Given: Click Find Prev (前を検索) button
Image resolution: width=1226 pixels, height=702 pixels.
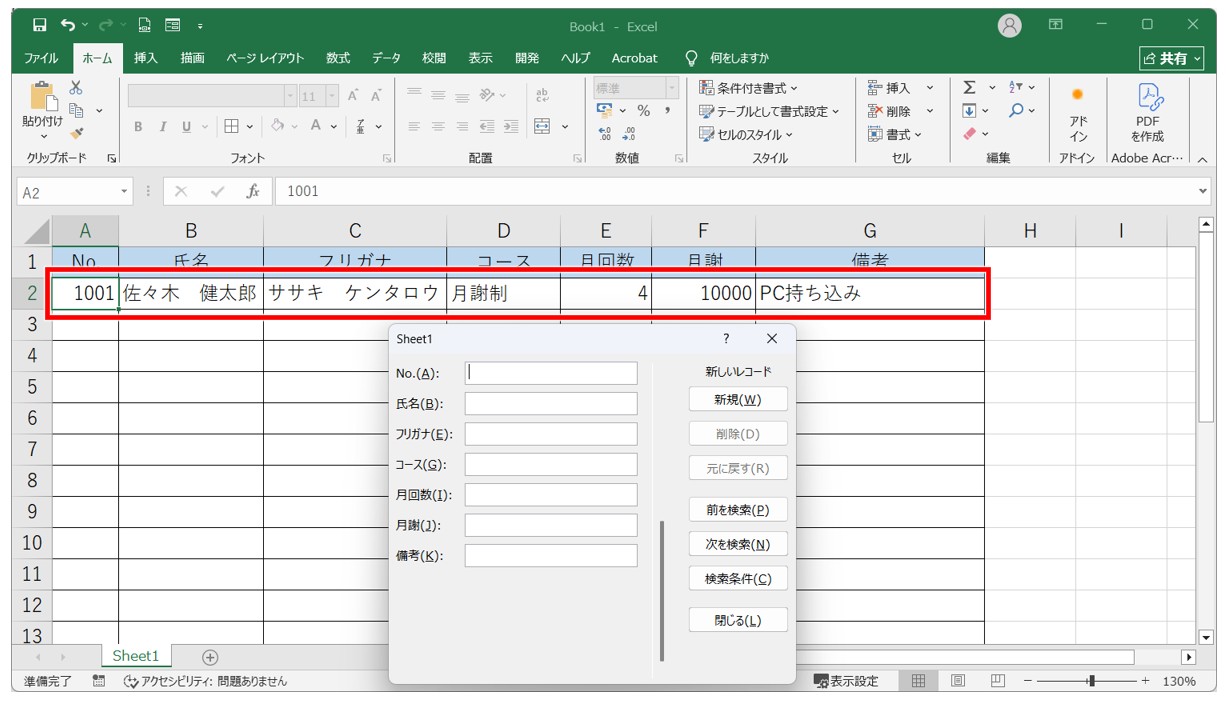Looking at the screenshot, I should [738, 509].
